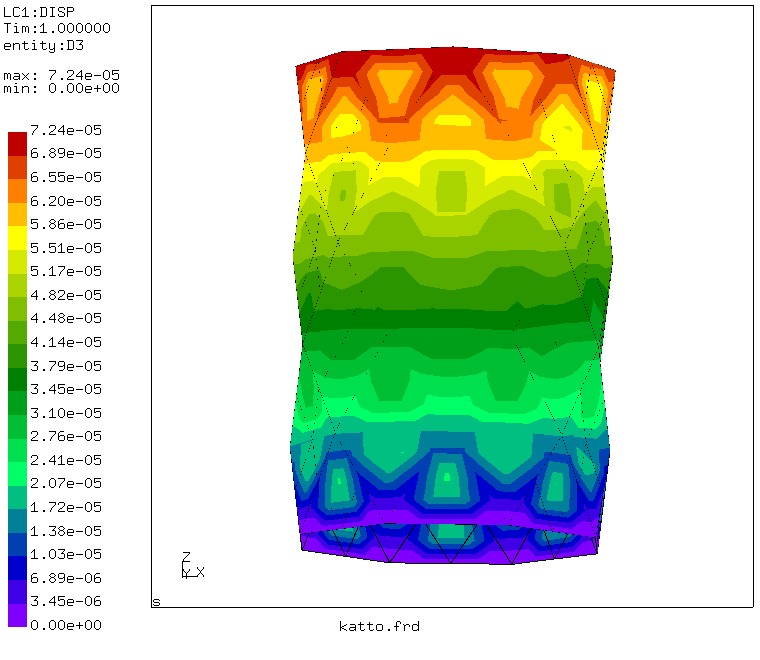
Task: Click the 1.72e-05 legend value label
Action: (66, 507)
